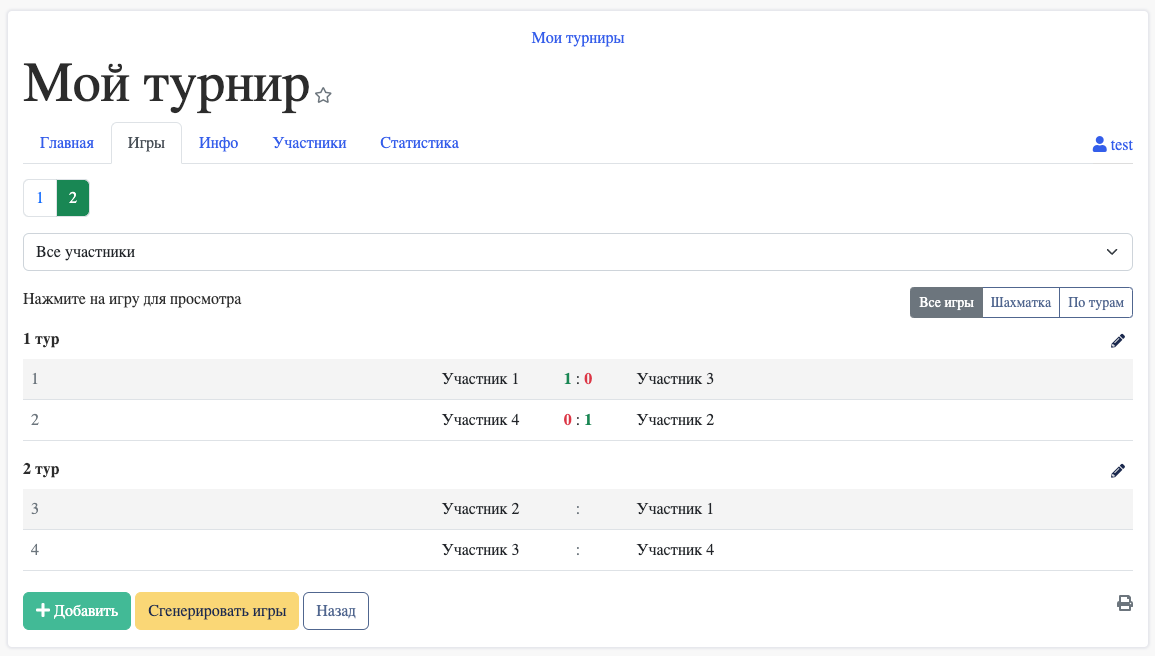Switch view to Шахматка
The image size is (1155, 656).
(1020, 303)
